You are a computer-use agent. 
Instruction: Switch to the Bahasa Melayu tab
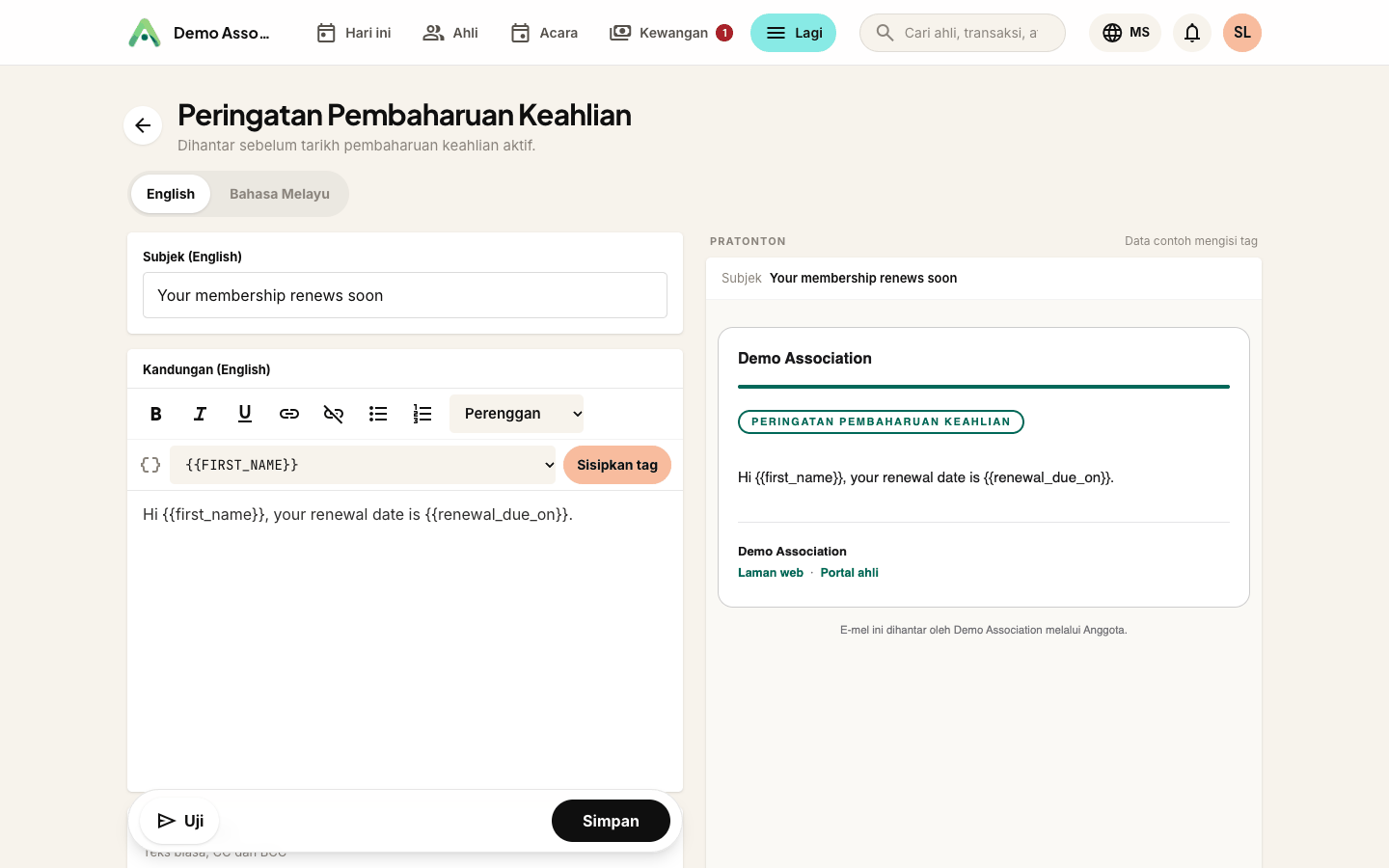click(280, 194)
